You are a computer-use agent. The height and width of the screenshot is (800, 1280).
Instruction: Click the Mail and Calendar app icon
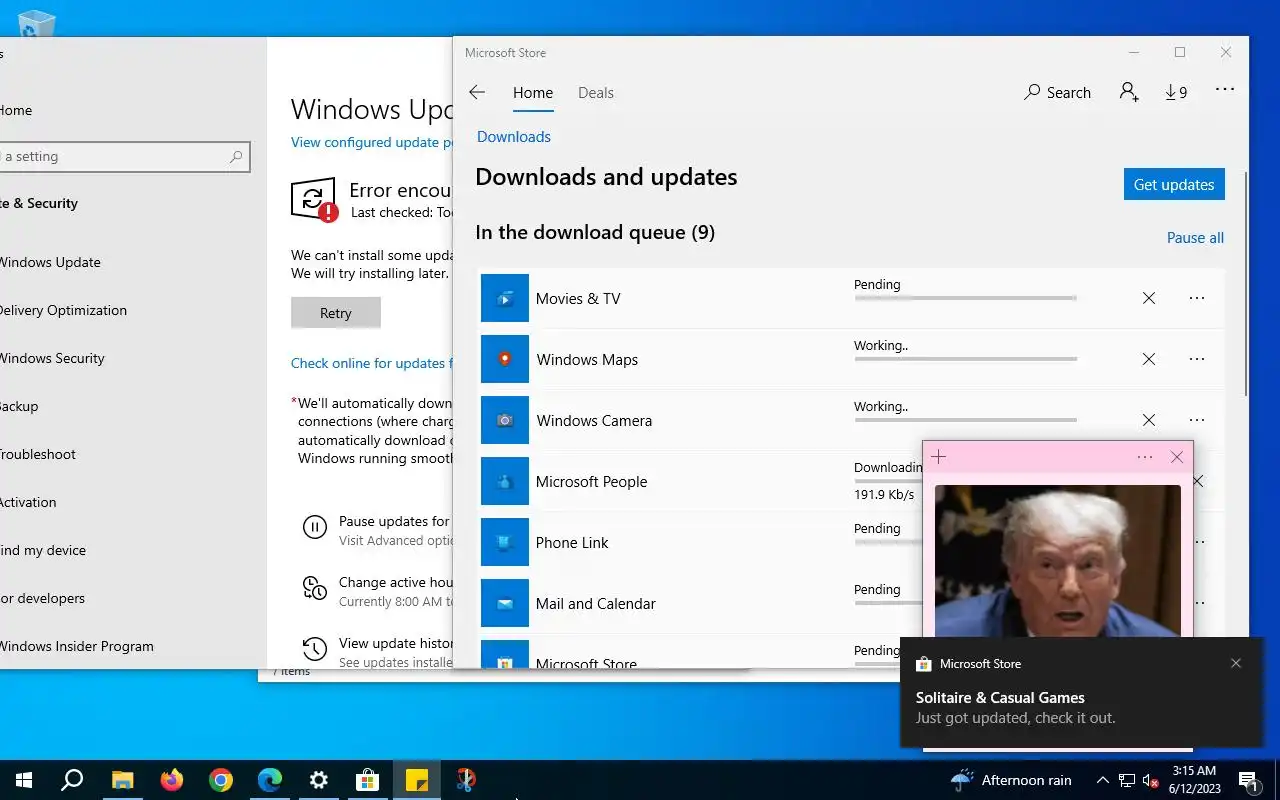(505, 603)
